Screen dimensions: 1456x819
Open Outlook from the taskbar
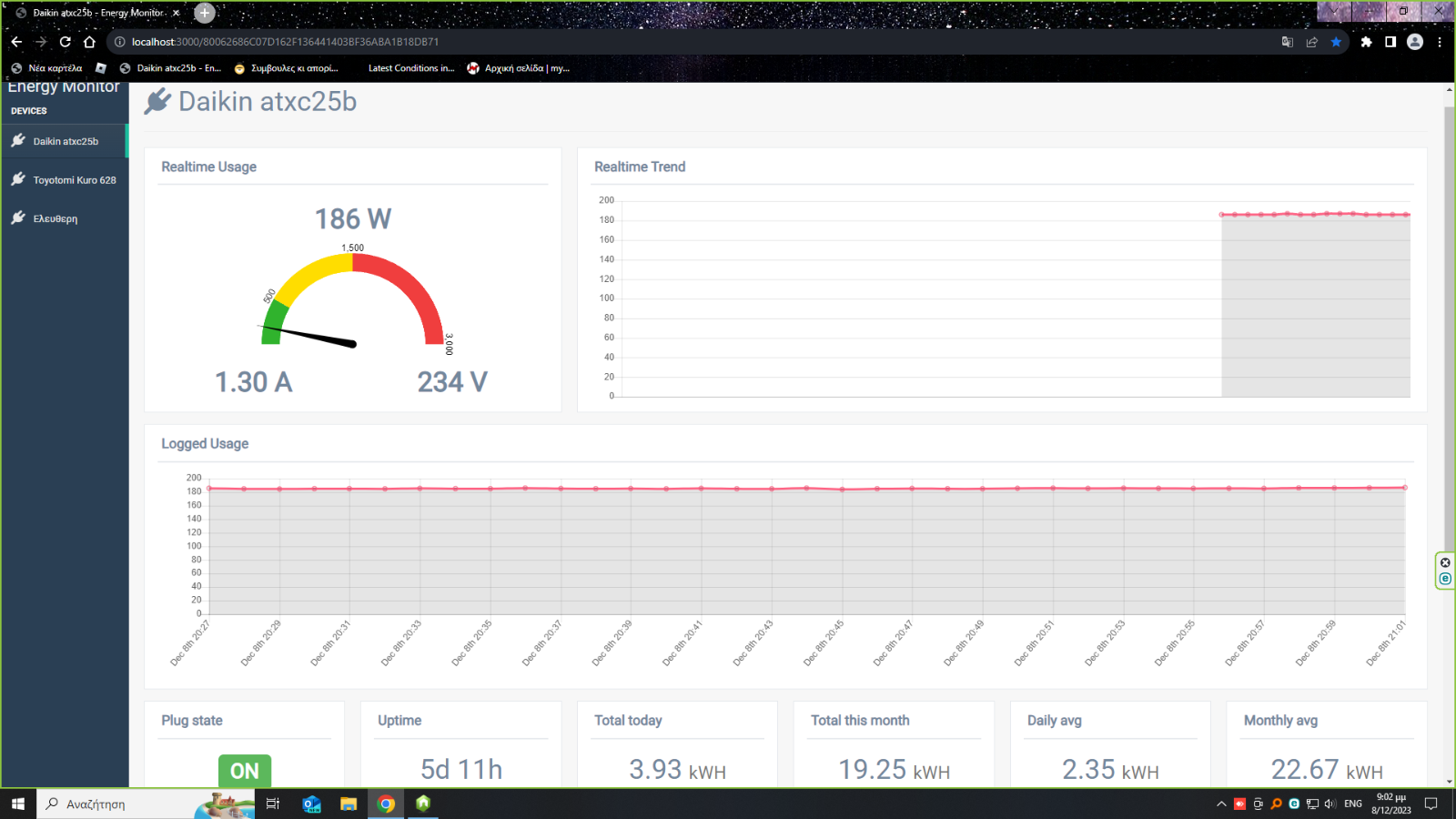coord(311,804)
